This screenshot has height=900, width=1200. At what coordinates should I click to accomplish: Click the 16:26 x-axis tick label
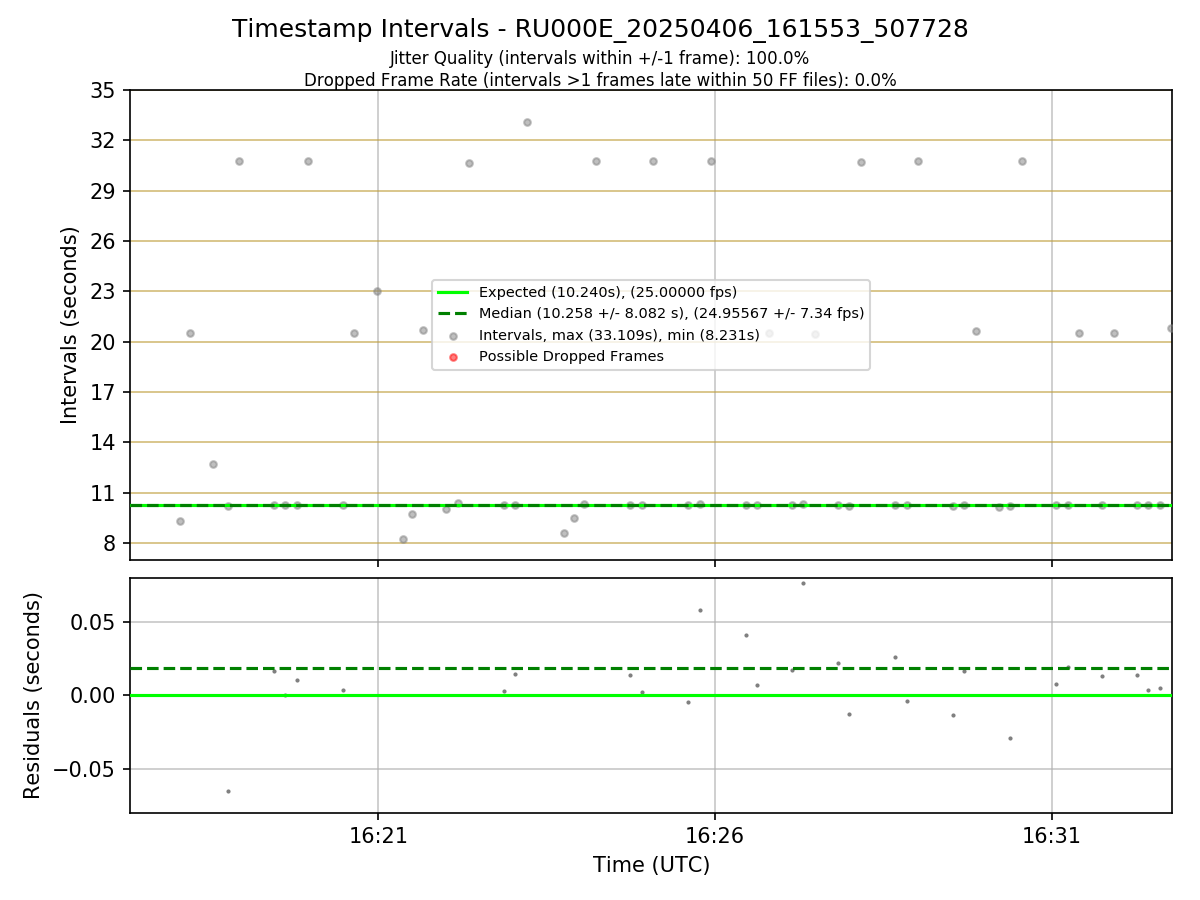714,835
